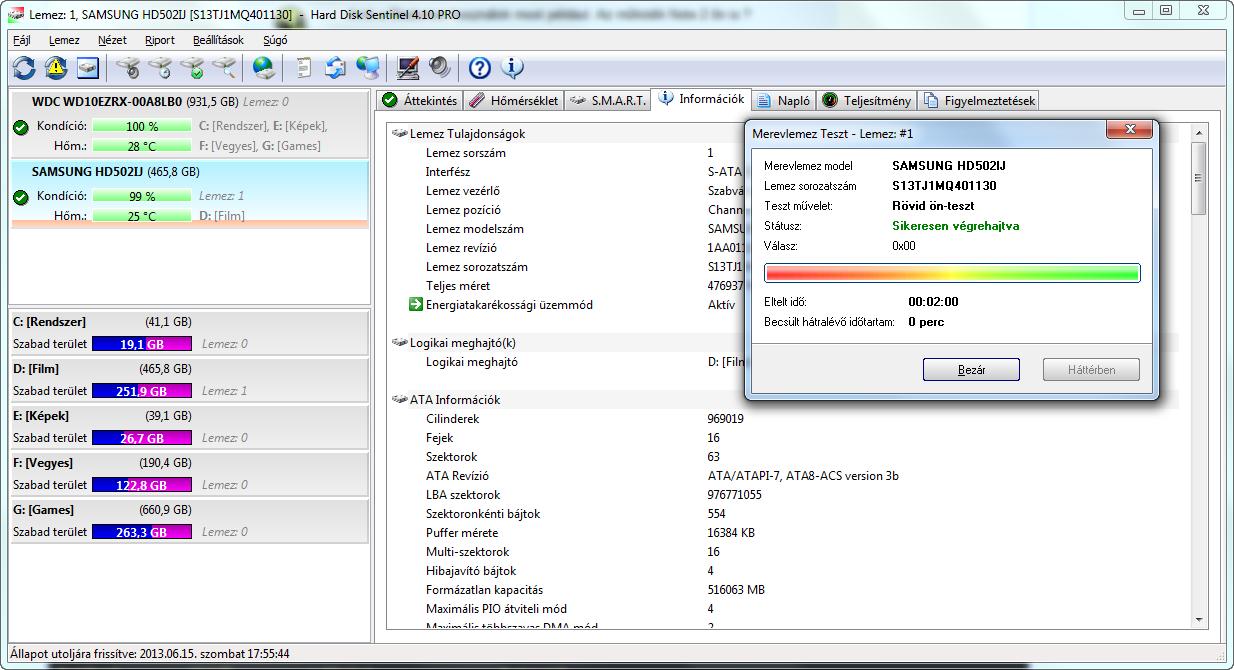Click the C: [Rendszer] free space bar

coord(141,344)
